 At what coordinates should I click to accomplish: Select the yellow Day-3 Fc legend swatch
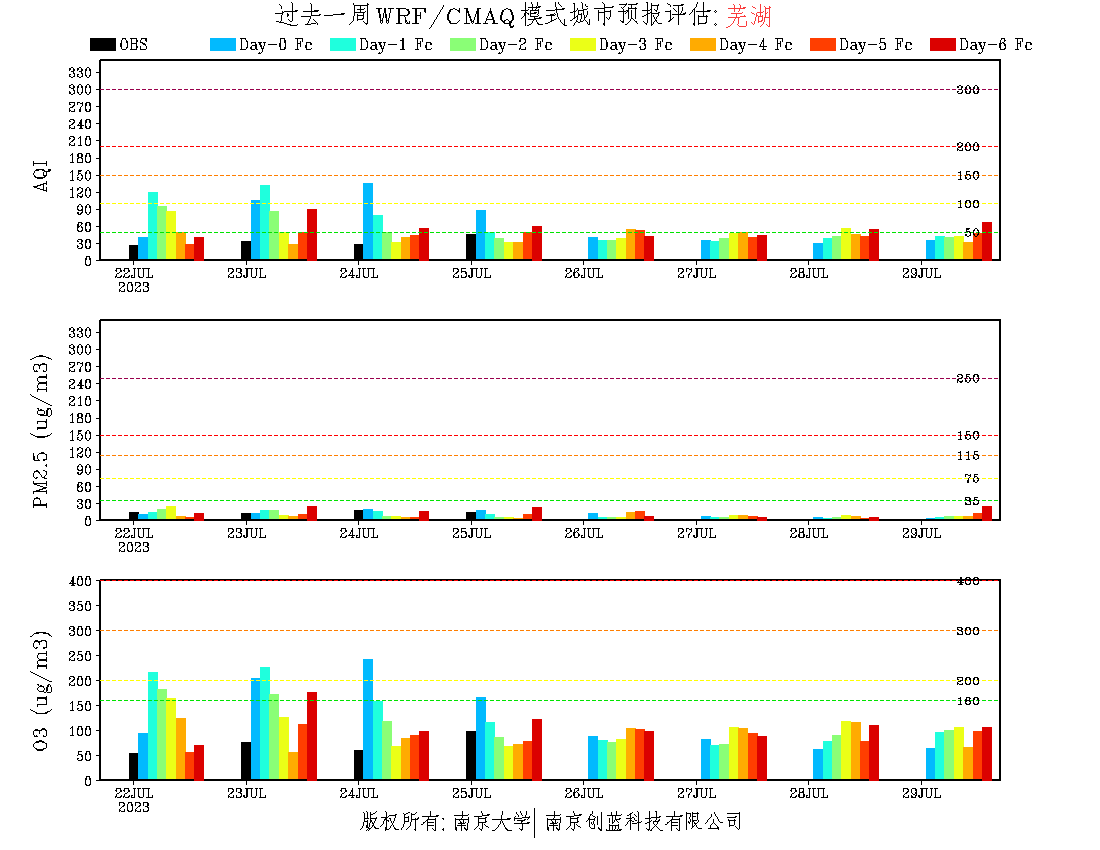(582, 44)
